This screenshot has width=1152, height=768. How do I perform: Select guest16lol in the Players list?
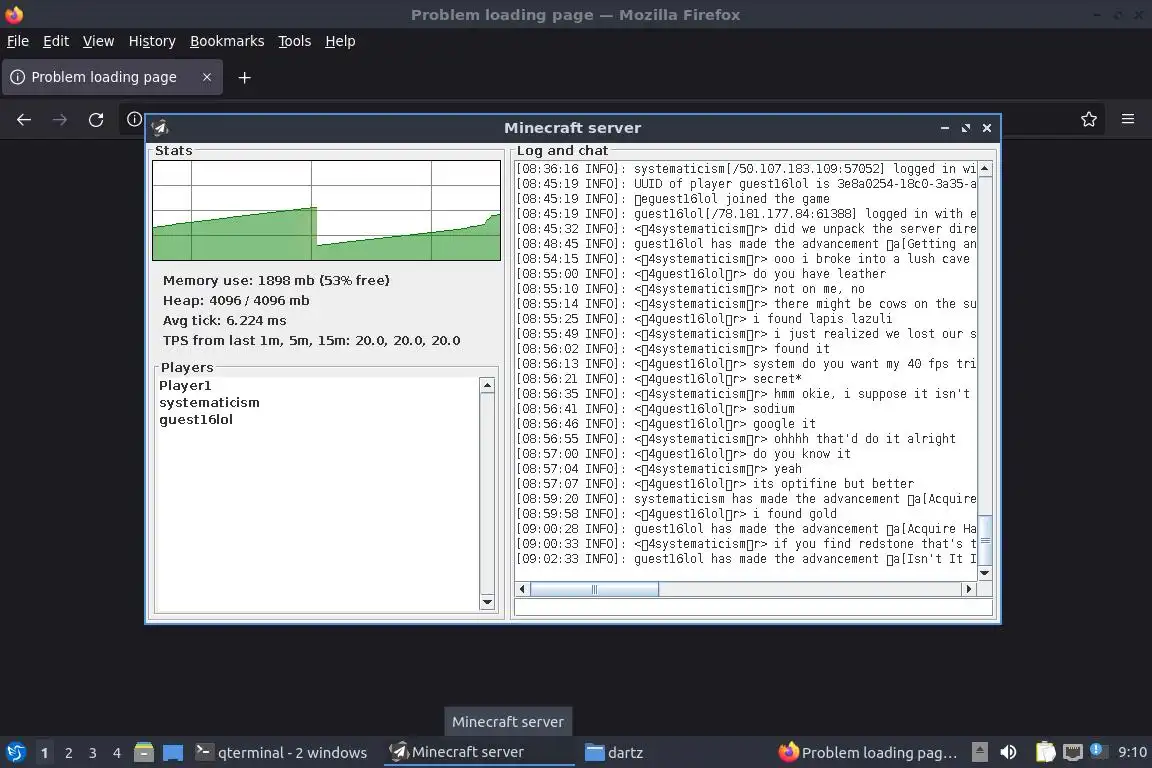click(196, 419)
